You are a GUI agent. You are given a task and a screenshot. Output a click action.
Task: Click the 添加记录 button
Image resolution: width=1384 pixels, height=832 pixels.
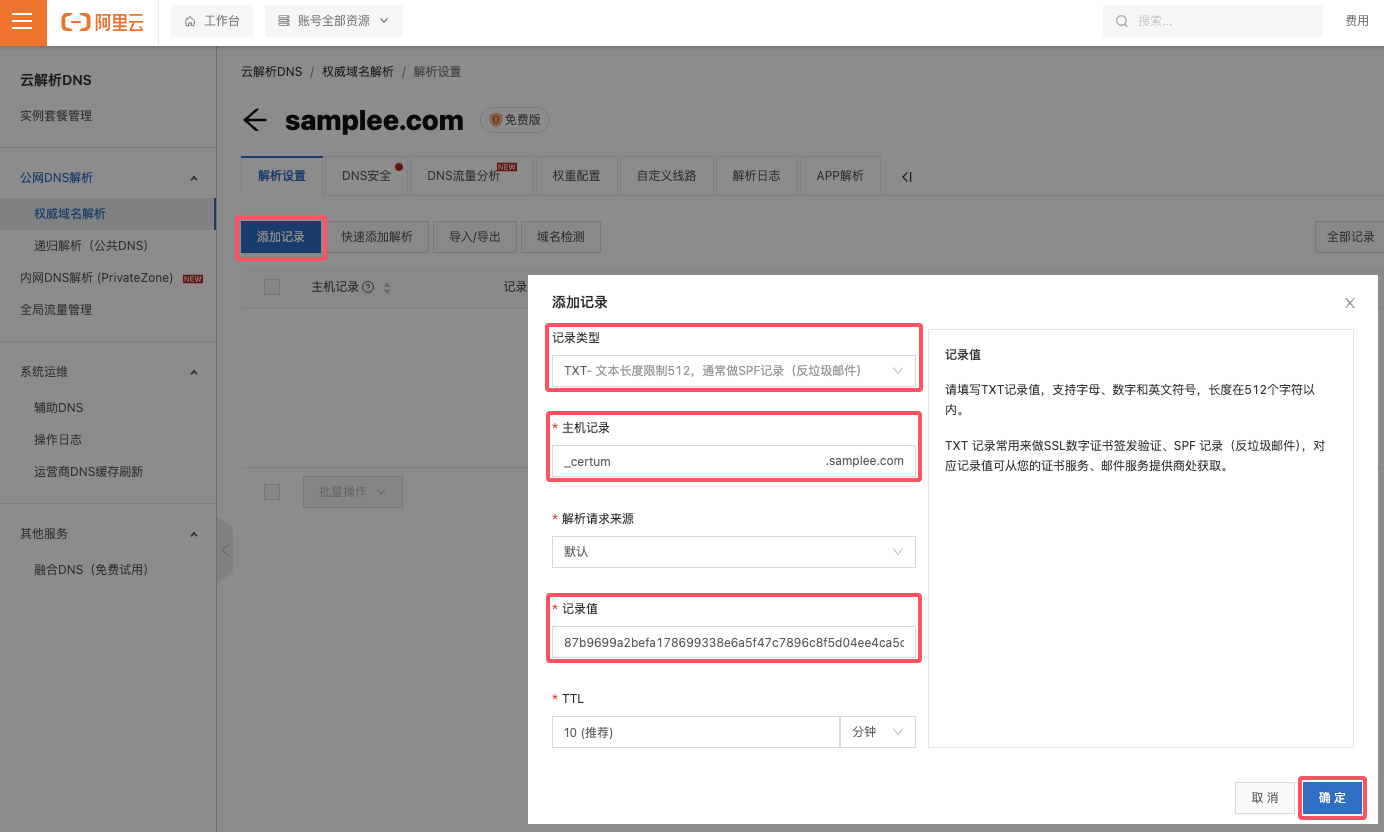pos(281,237)
